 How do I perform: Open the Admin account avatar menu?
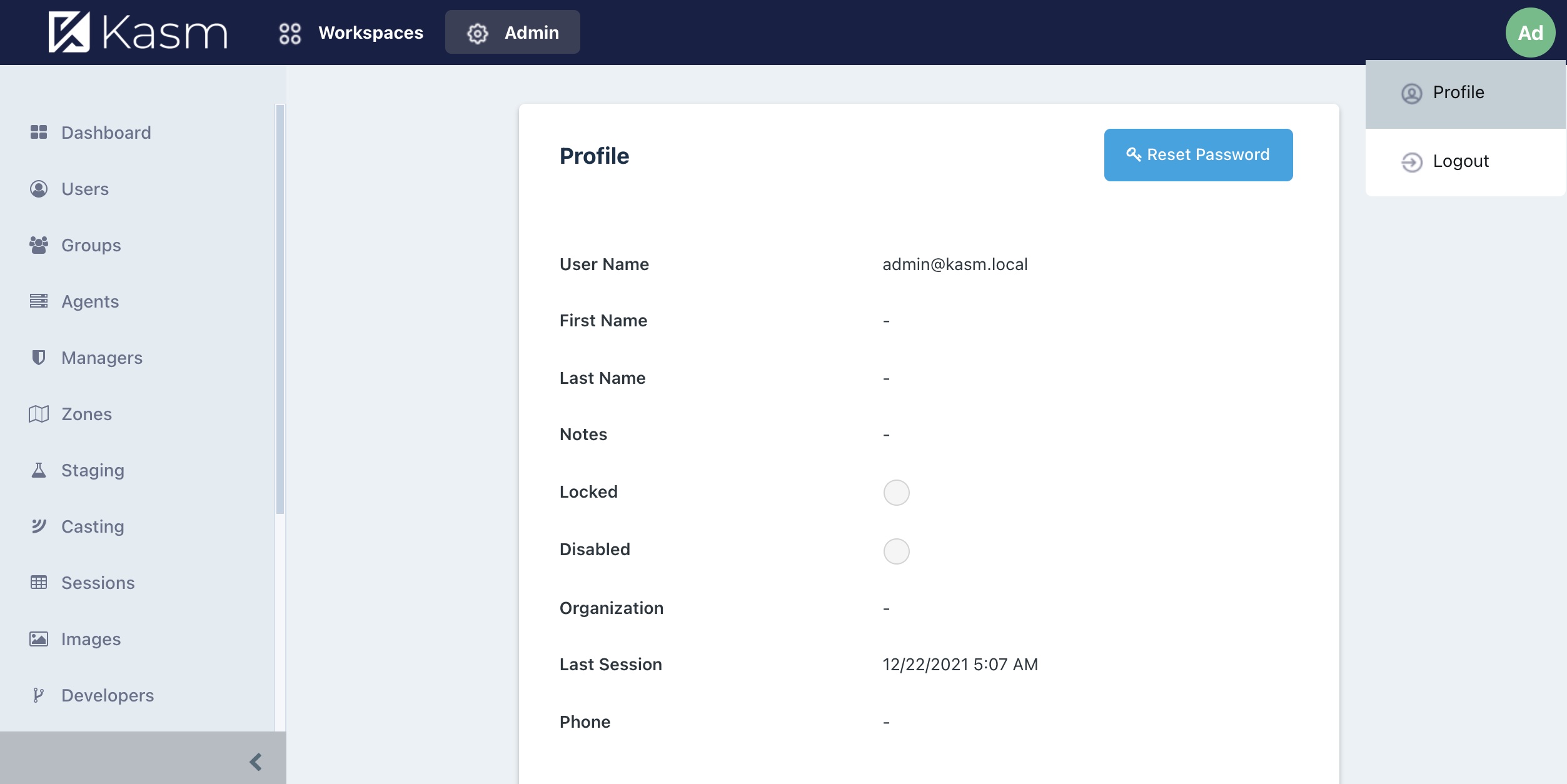point(1530,32)
